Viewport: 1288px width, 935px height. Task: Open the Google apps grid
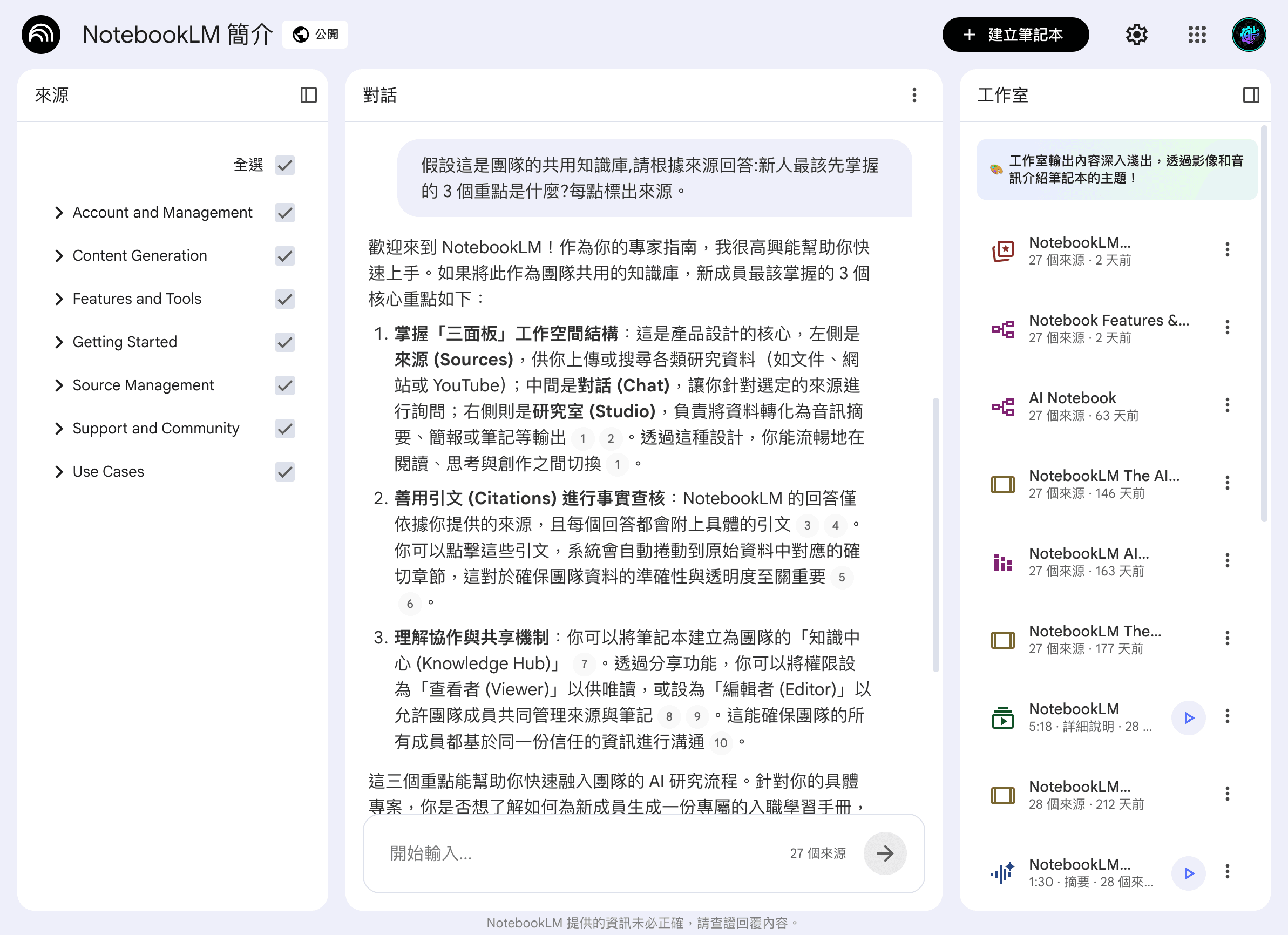pyautogui.click(x=1197, y=35)
